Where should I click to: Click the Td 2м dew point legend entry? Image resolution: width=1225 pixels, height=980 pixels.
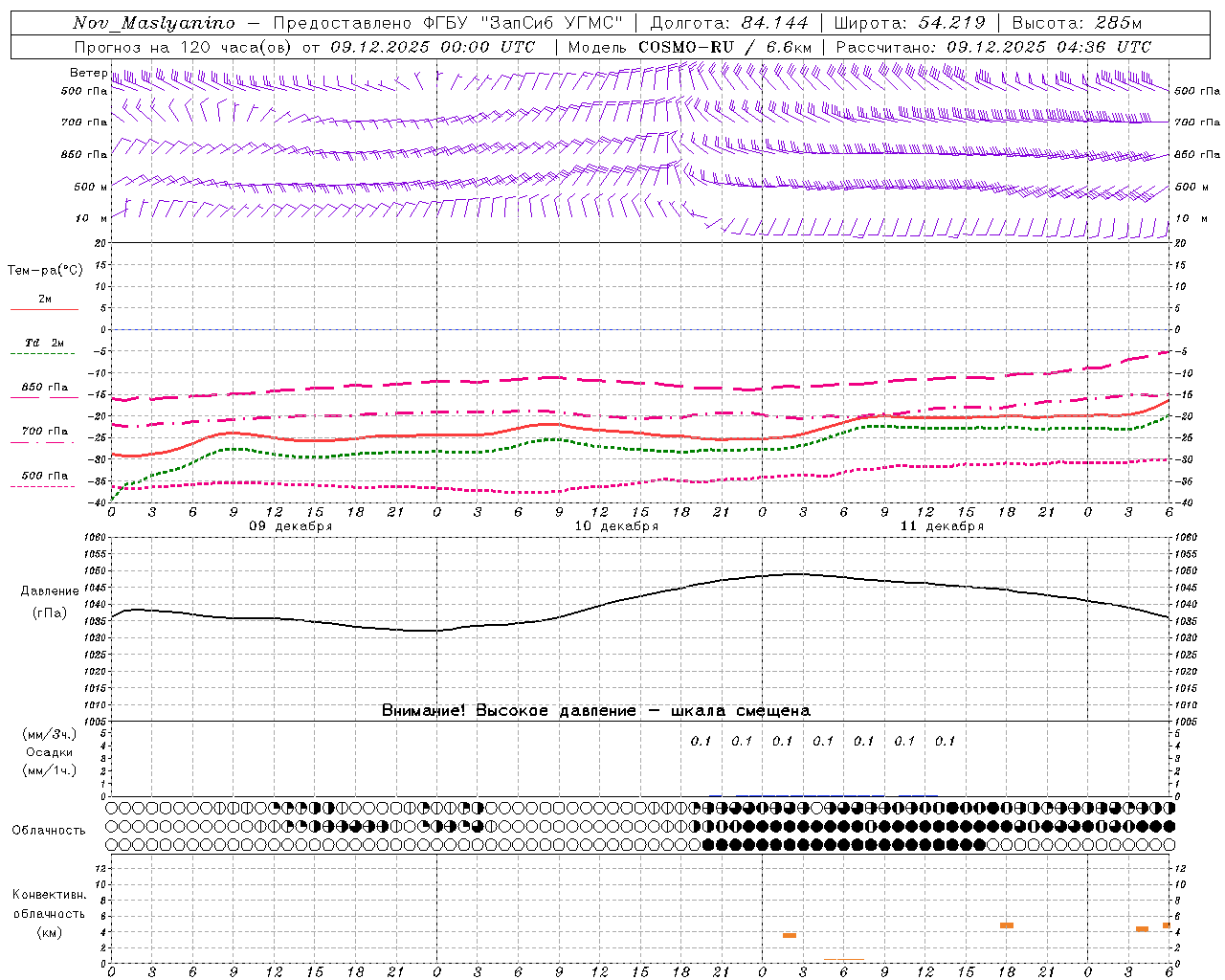(x=45, y=343)
